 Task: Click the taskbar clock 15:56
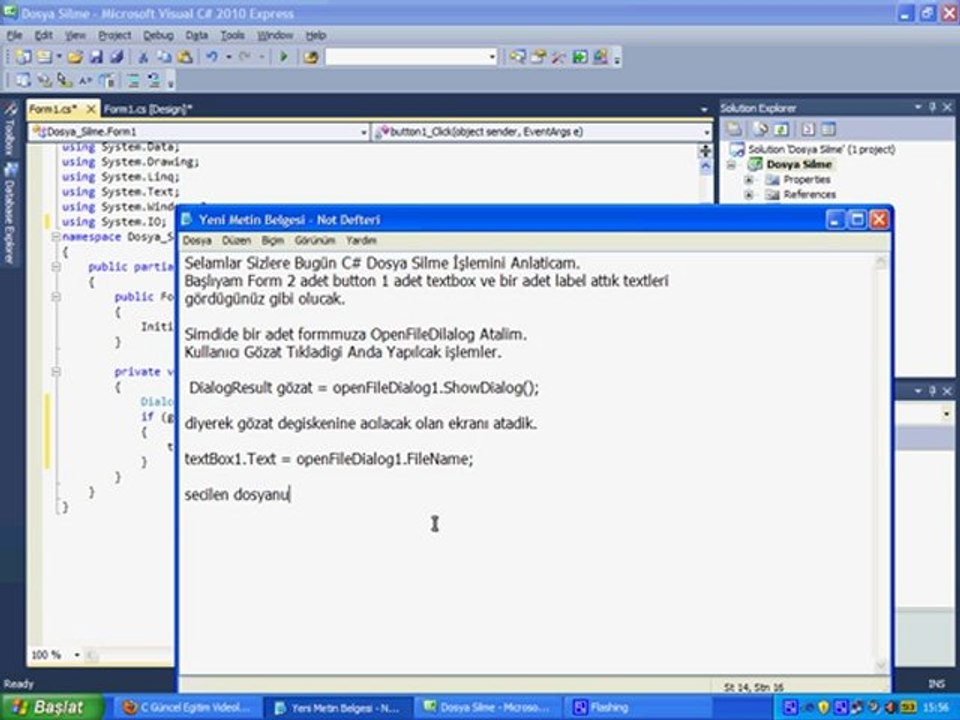click(935, 708)
